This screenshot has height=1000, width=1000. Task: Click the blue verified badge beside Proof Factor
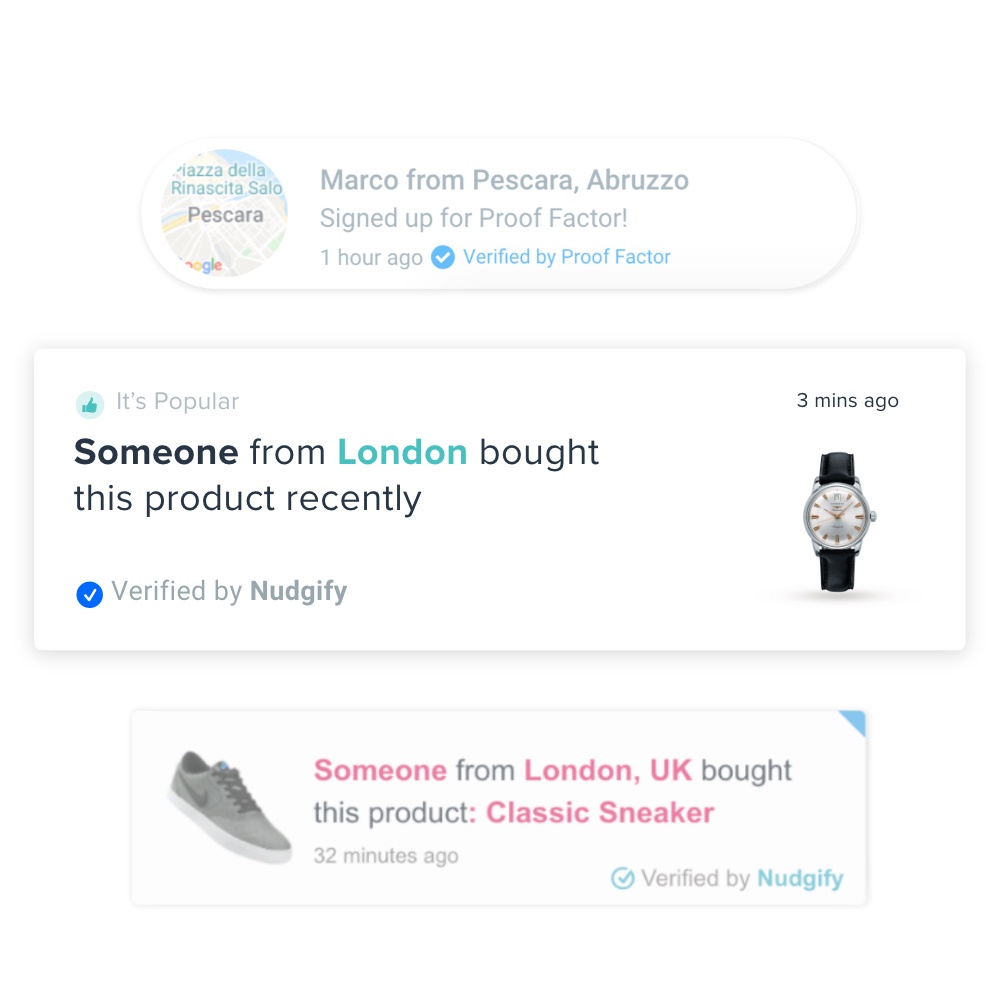[x=443, y=258]
